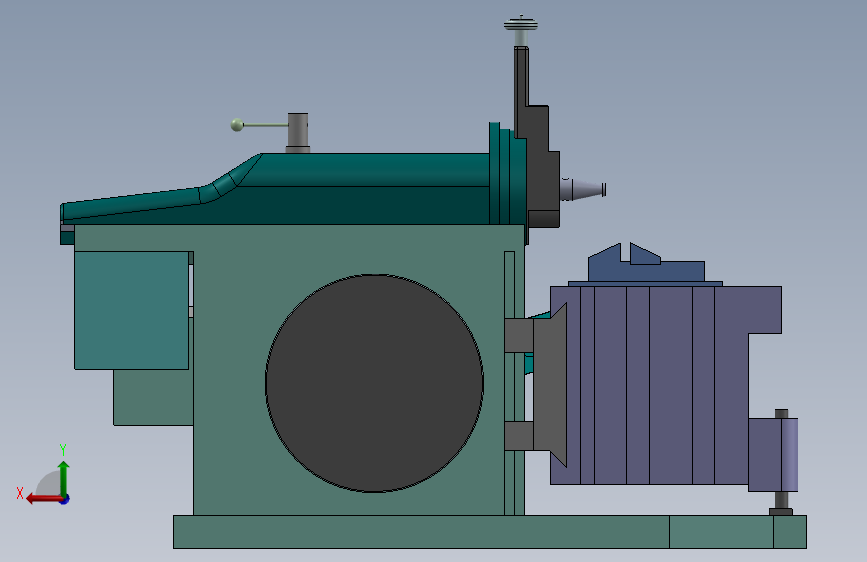Viewport: 867px width, 562px height.
Task: Select the long green base plate
Action: [x=489, y=532]
